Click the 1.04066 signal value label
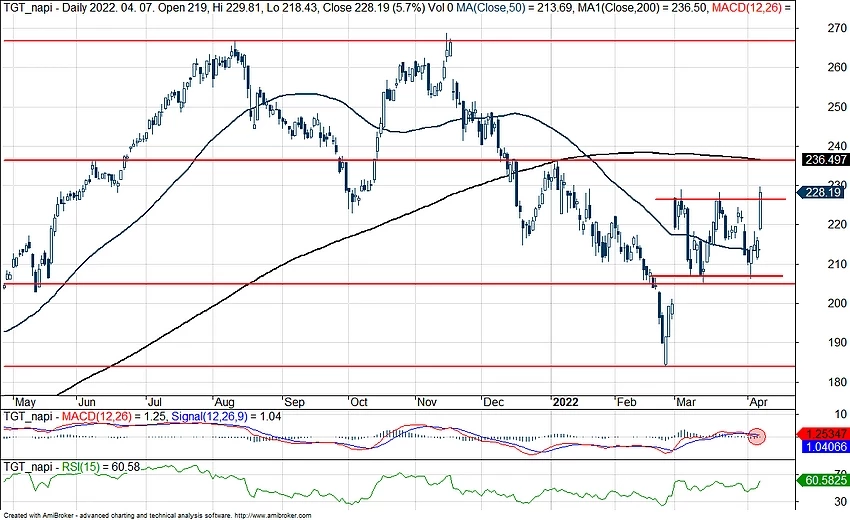This screenshot has width=850, height=520. [825, 447]
